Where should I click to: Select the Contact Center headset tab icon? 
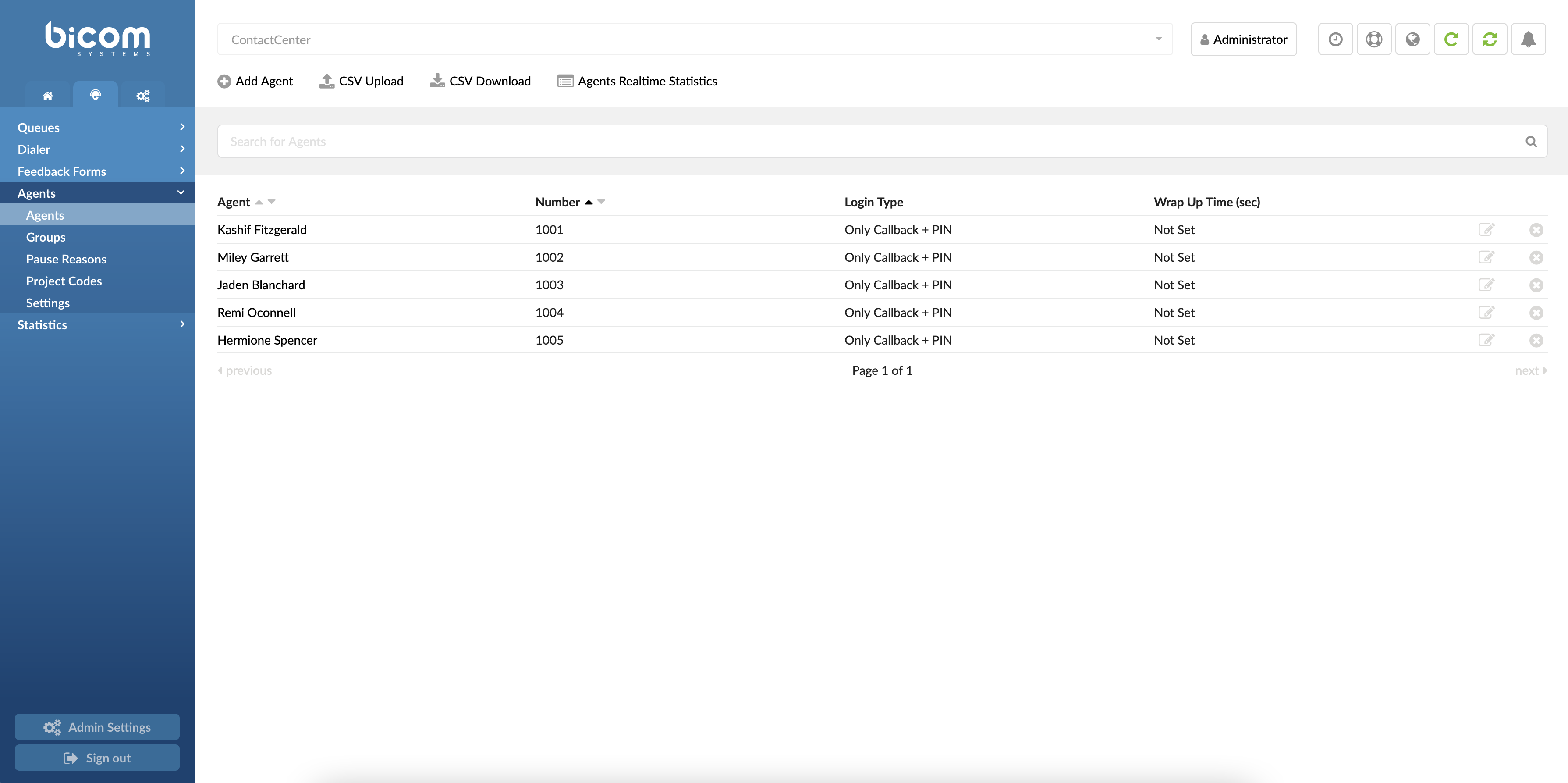point(96,94)
